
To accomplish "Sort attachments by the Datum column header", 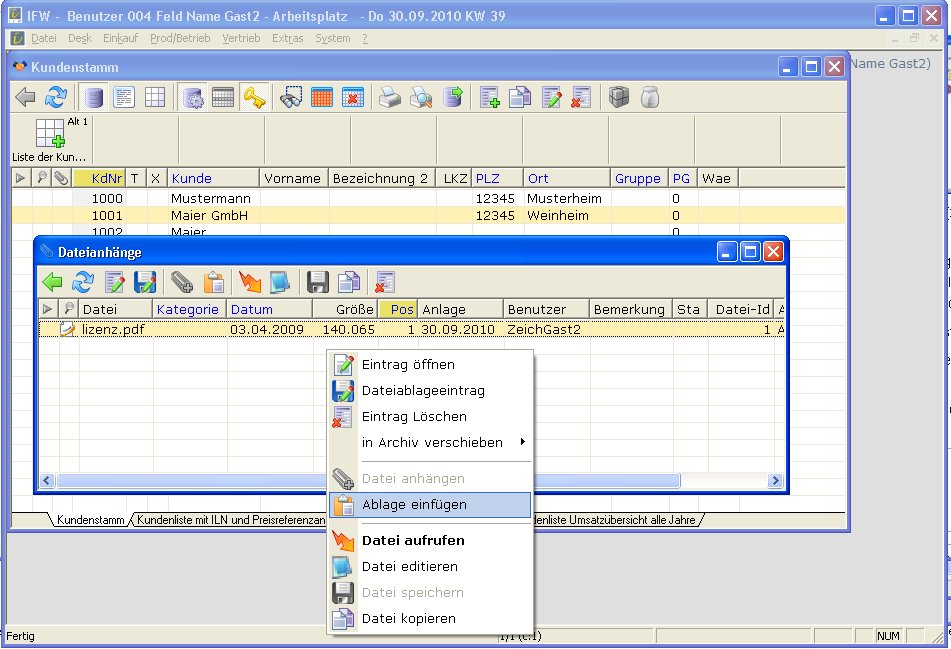I will 252,309.
